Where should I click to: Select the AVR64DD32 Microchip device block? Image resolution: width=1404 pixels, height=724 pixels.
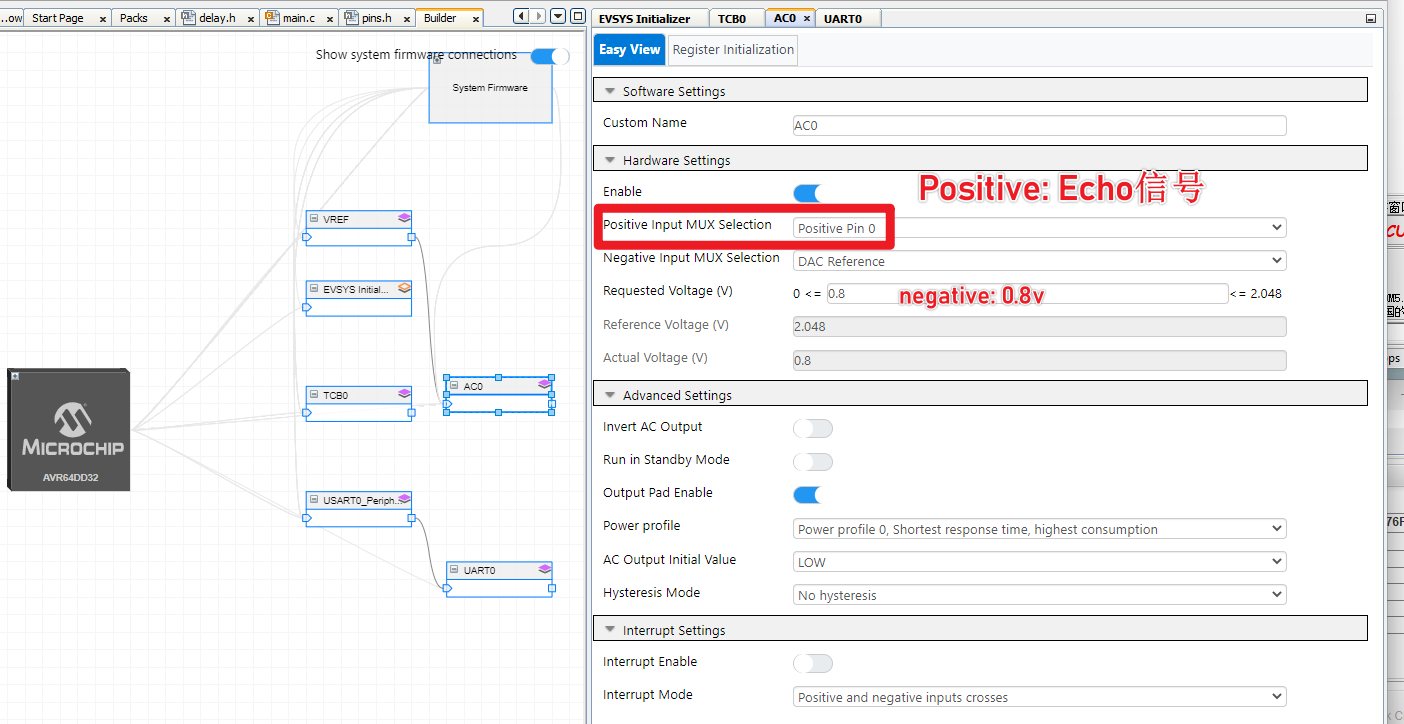pos(68,429)
